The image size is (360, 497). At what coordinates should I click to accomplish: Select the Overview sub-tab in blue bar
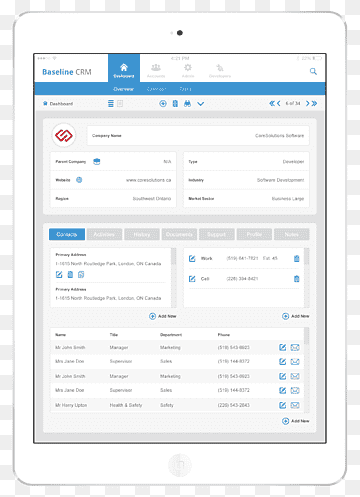(123, 89)
